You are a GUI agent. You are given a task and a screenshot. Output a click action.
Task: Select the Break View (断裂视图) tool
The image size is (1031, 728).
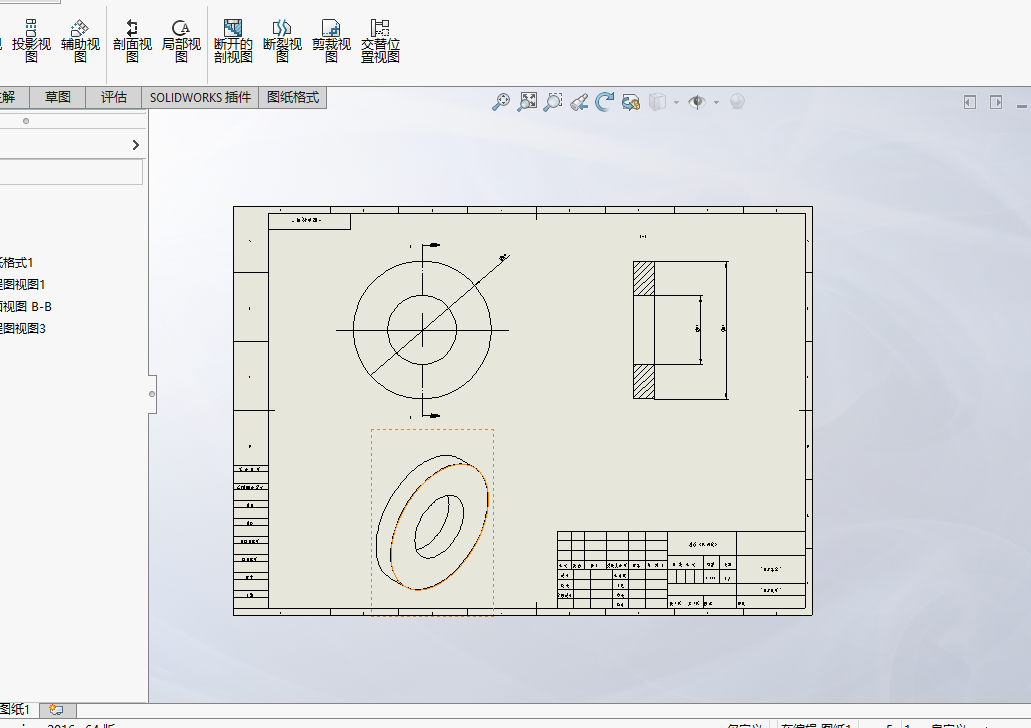point(282,41)
